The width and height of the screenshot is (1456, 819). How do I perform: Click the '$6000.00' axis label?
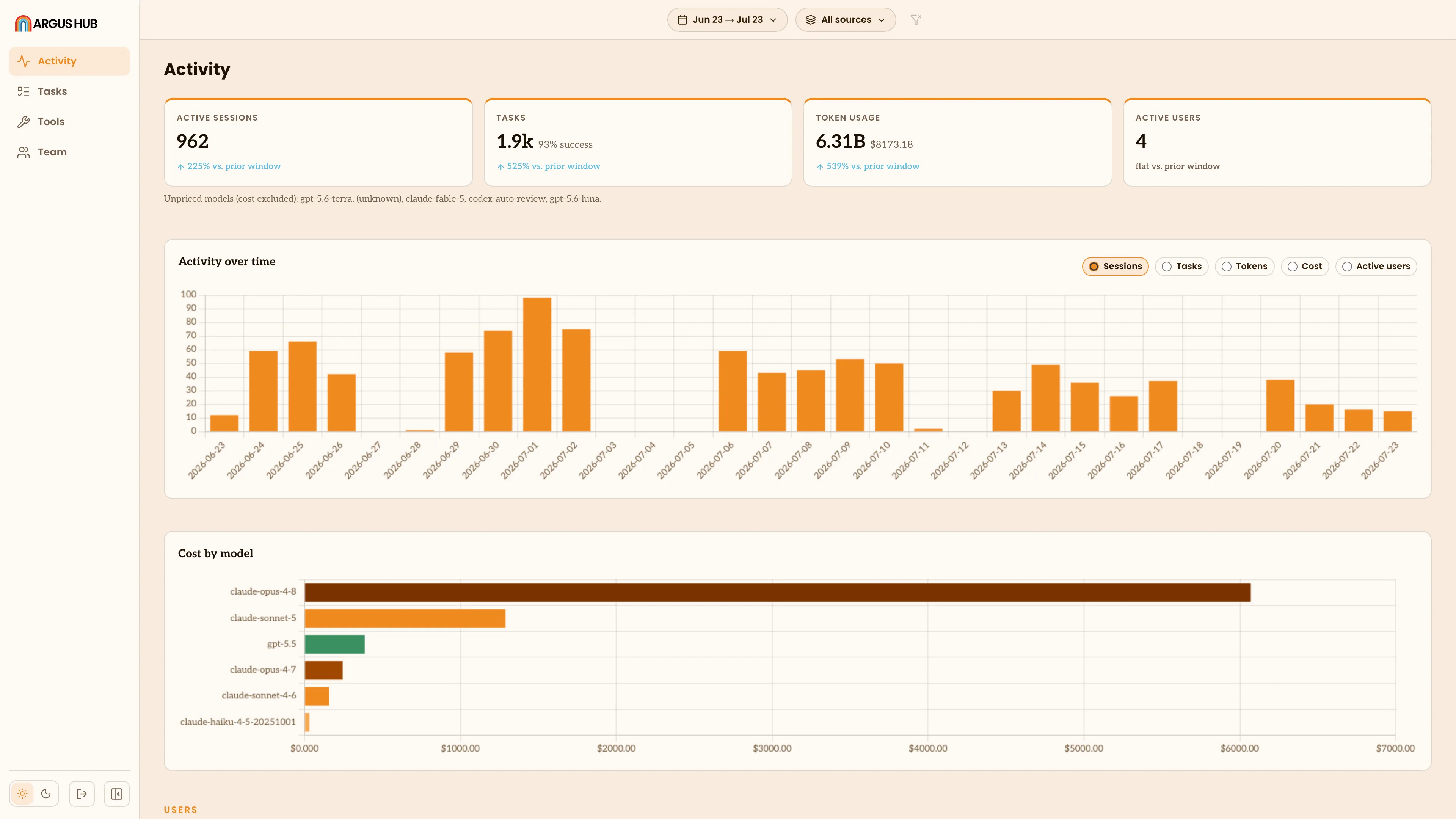click(x=1239, y=748)
